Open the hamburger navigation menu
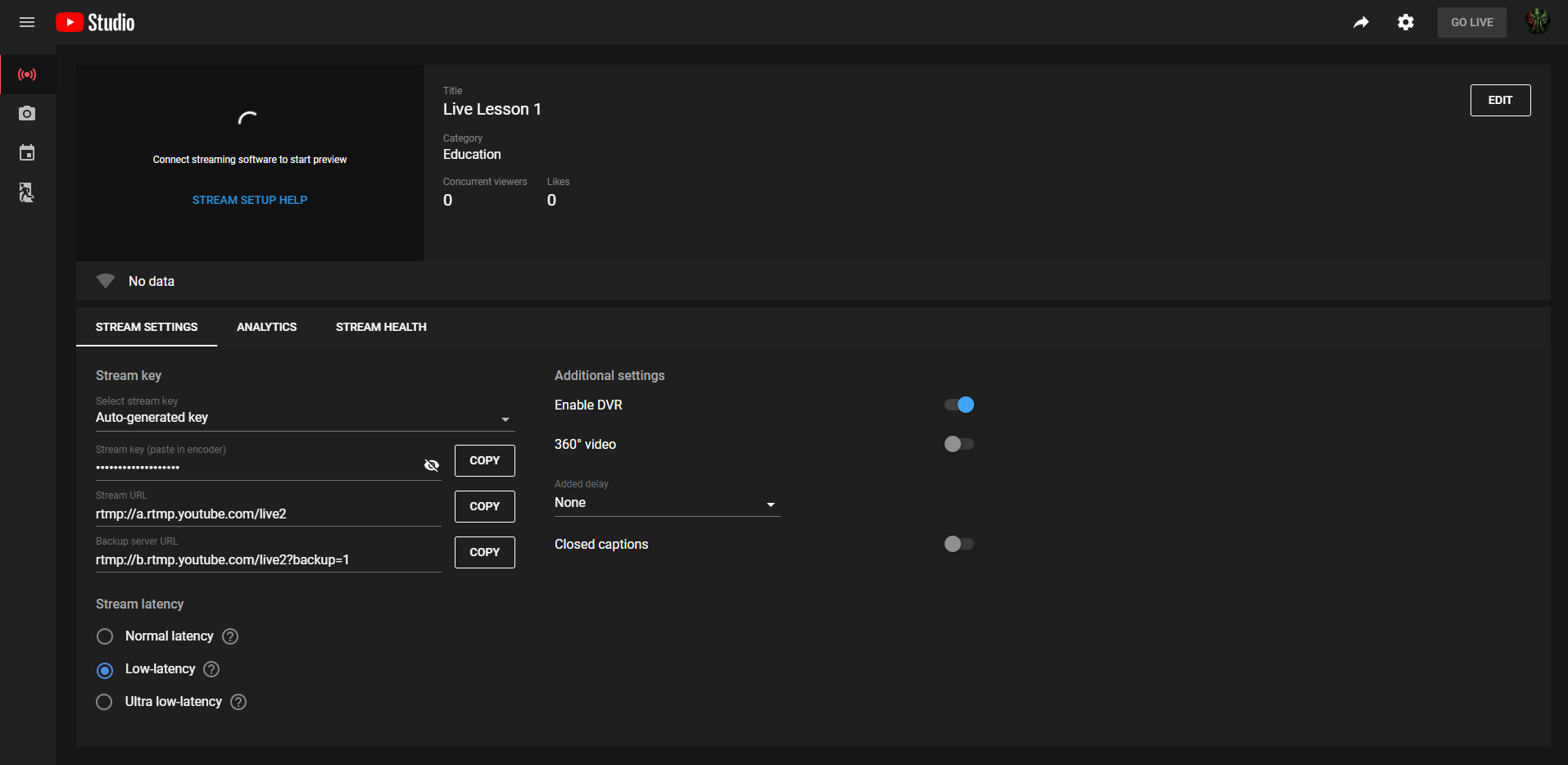 (27, 22)
